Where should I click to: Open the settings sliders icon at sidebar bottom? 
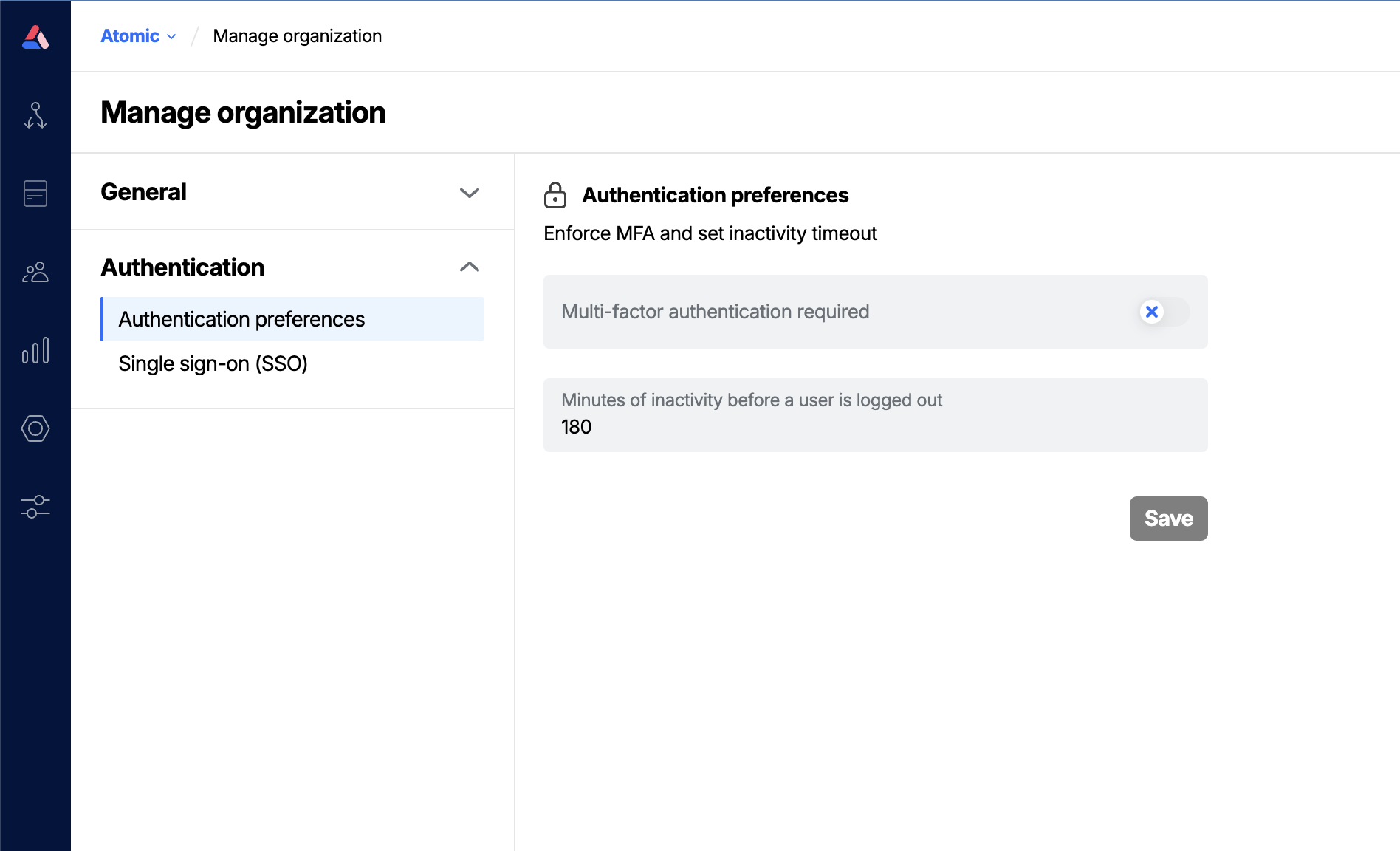pyautogui.click(x=35, y=507)
